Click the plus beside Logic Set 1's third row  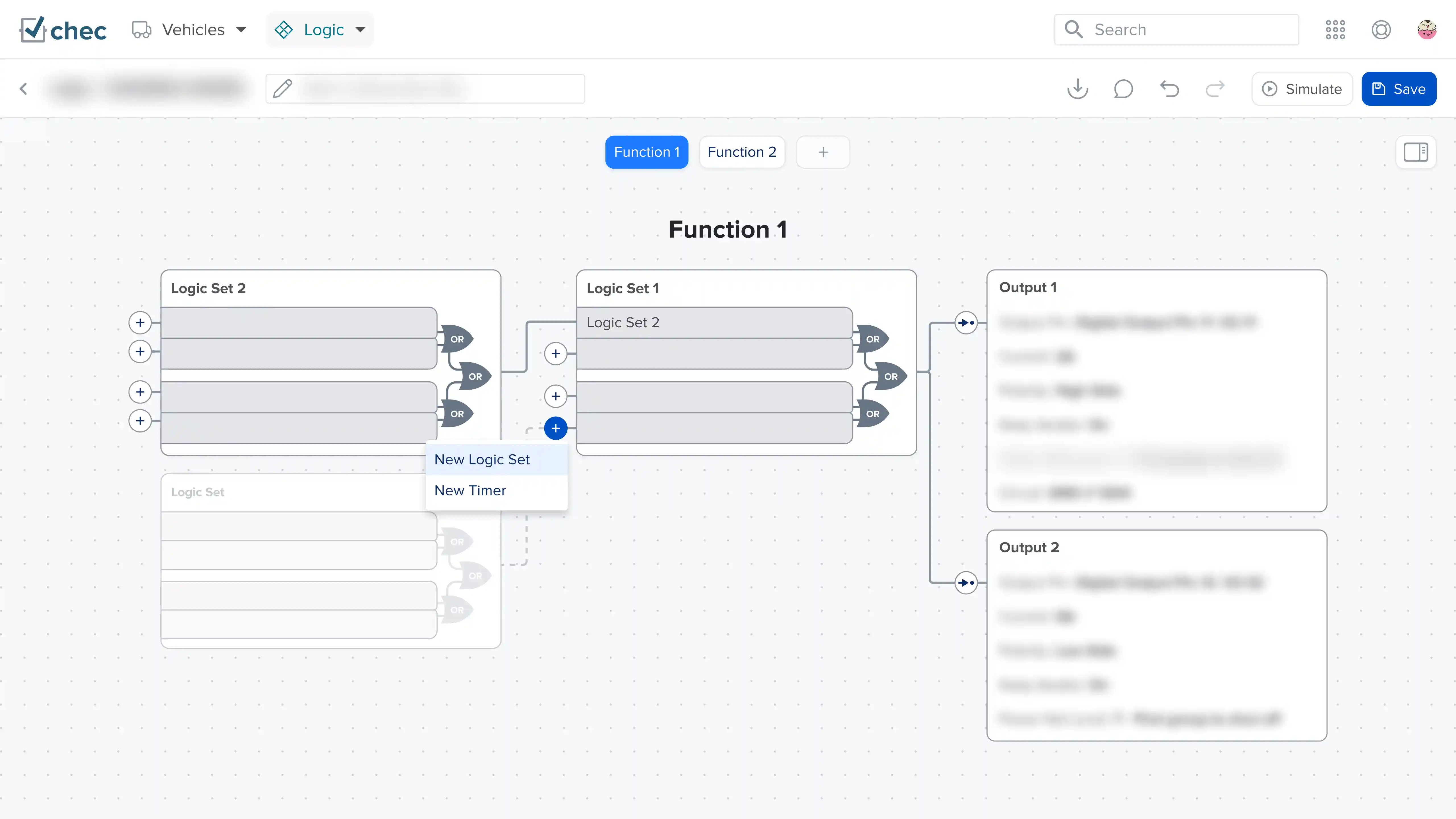556,396
